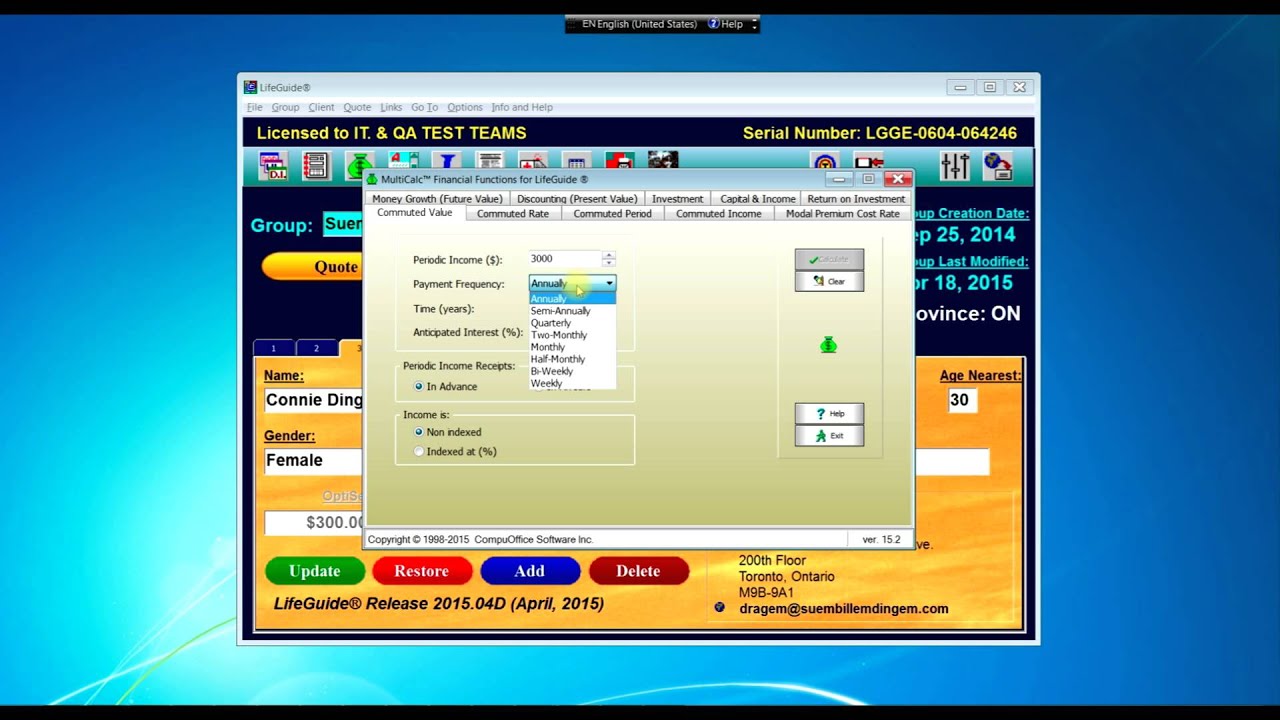Click the red Delete button
This screenshot has height=720, width=1280.
638,571
